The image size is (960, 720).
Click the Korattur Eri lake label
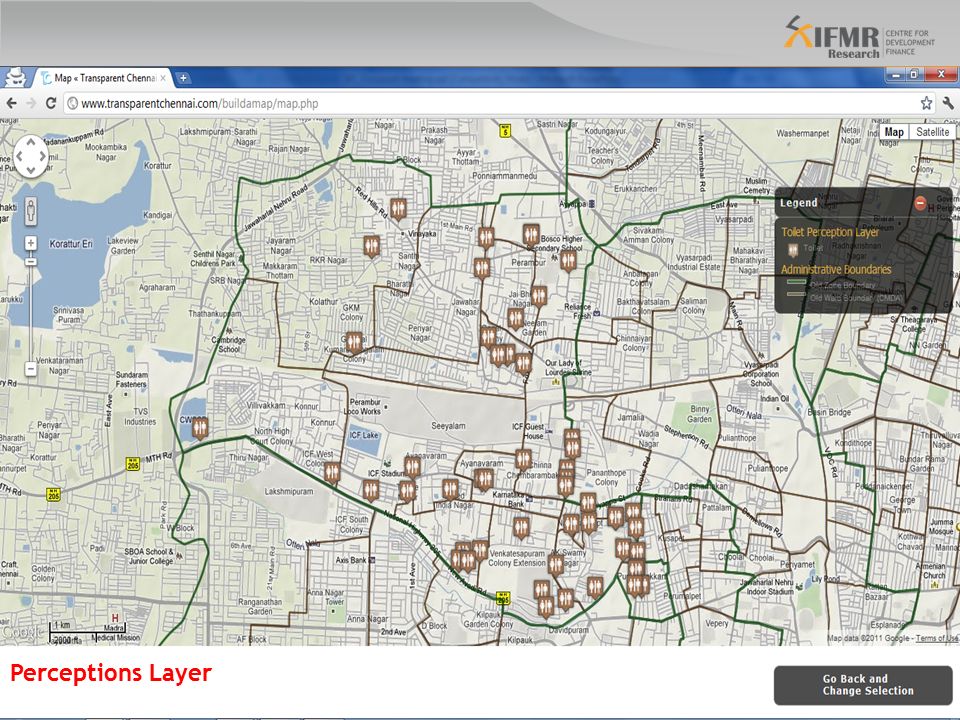[x=71, y=244]
